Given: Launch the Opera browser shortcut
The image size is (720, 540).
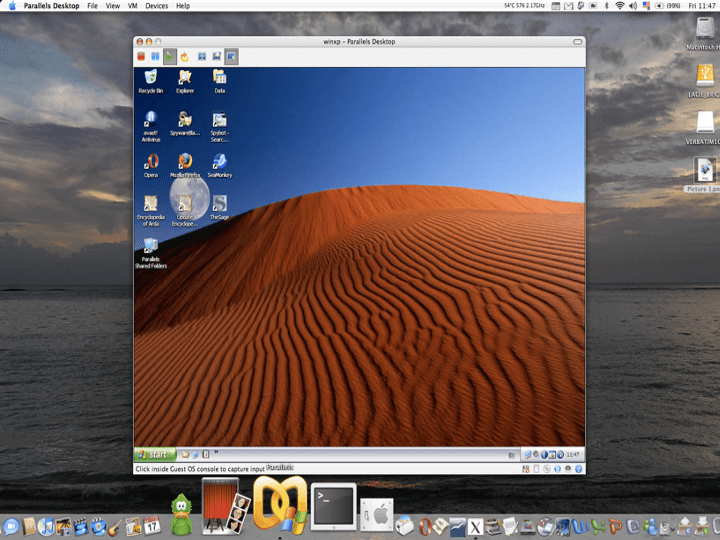Looking at the screenshot, I should [x=151, y=161].
